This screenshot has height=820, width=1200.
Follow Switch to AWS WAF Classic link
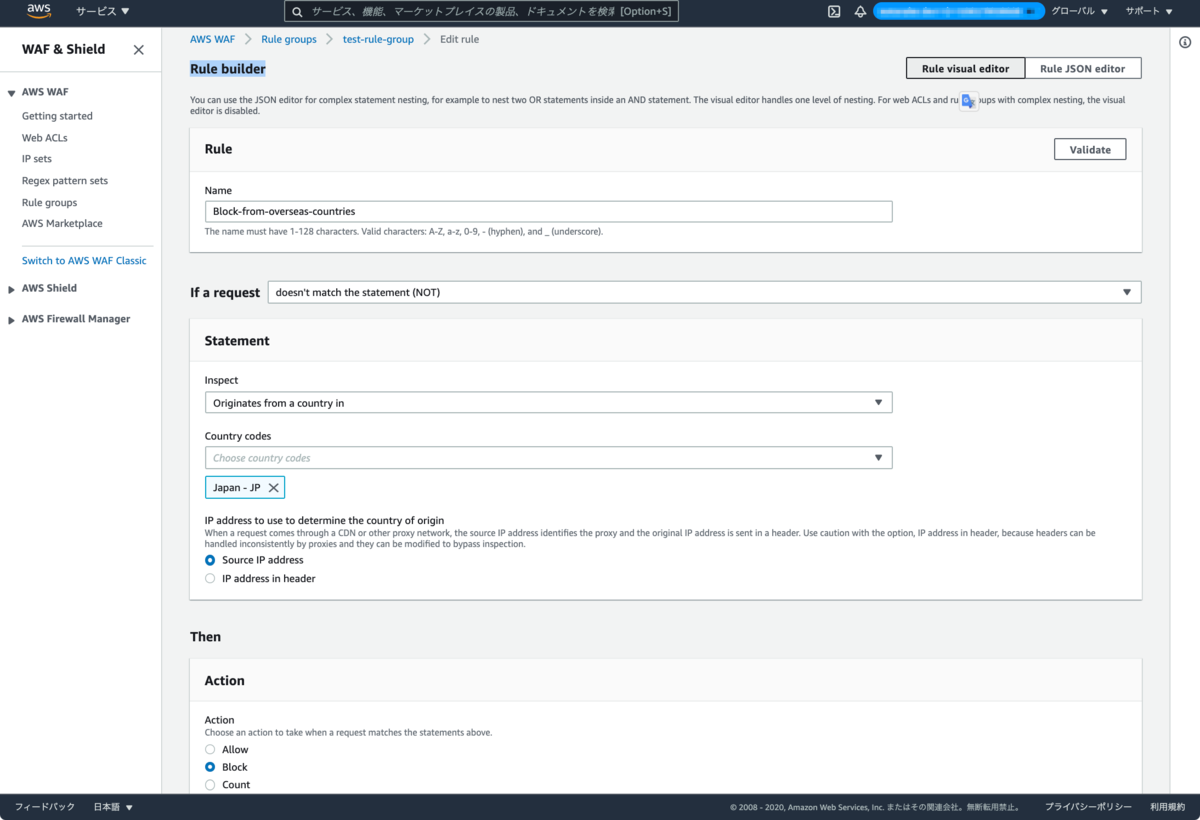pos(84,261)
